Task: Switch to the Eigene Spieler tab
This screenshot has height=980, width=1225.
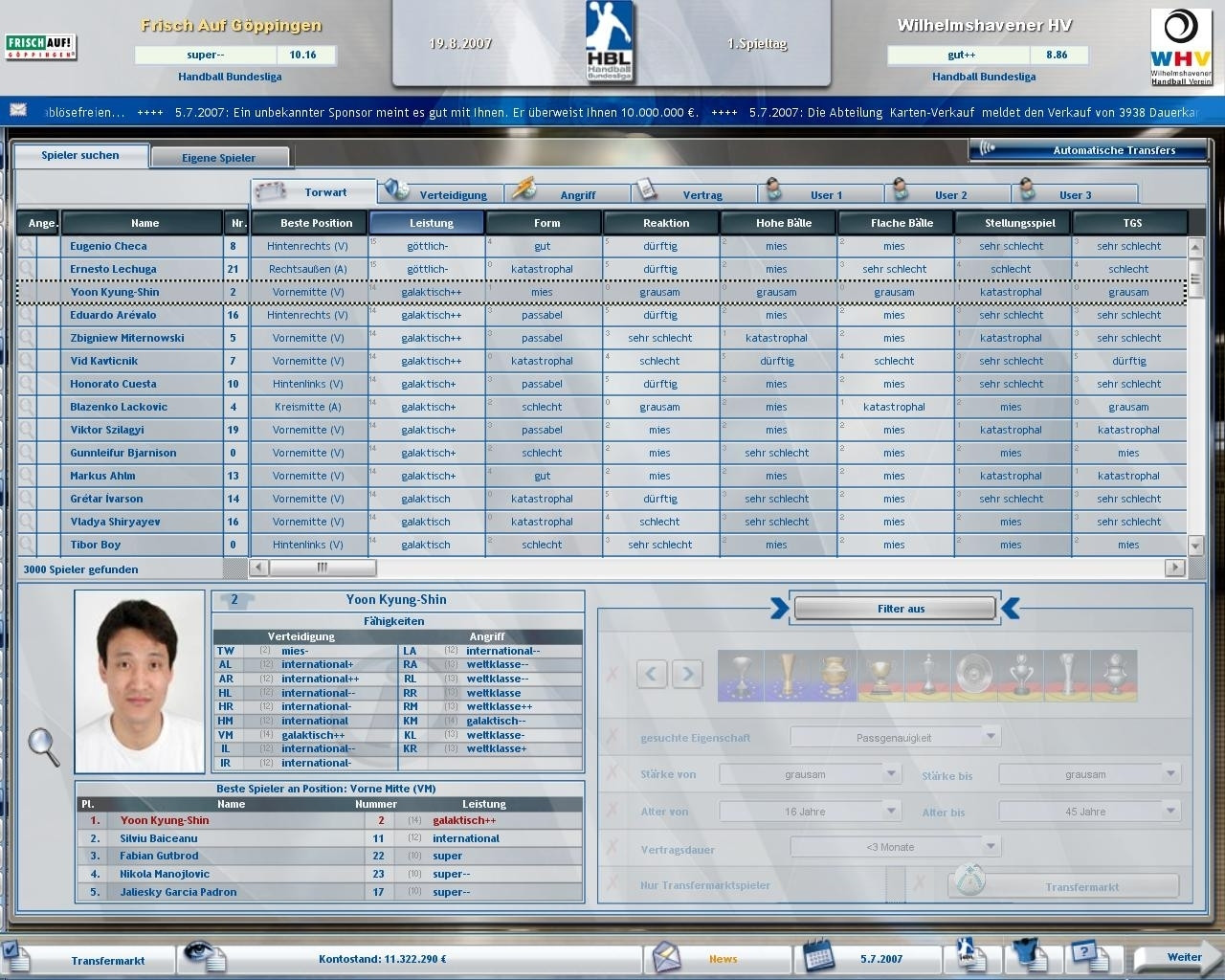Action: (x=219, y=158)
